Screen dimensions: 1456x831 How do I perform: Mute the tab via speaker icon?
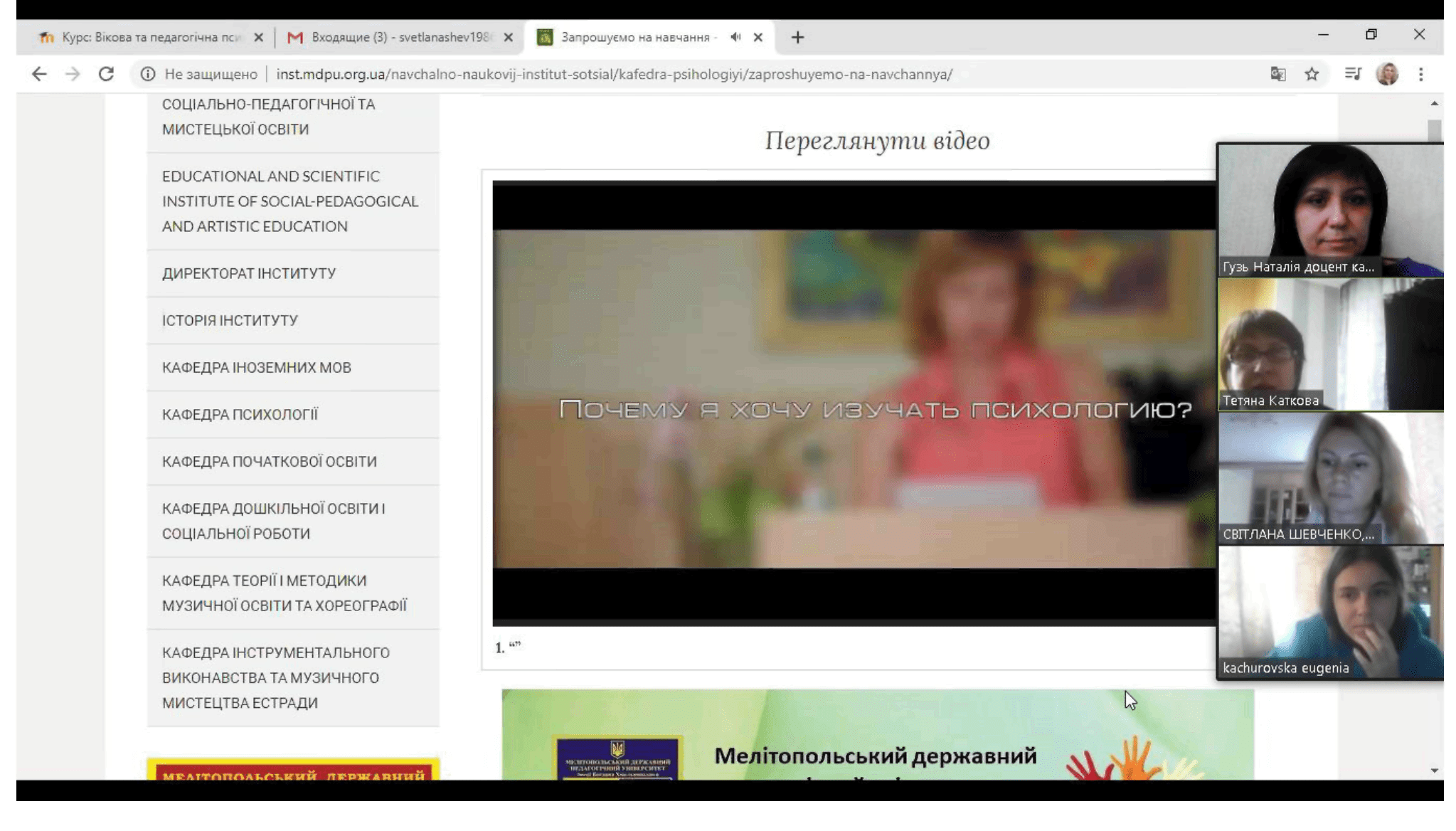[735, 37]
